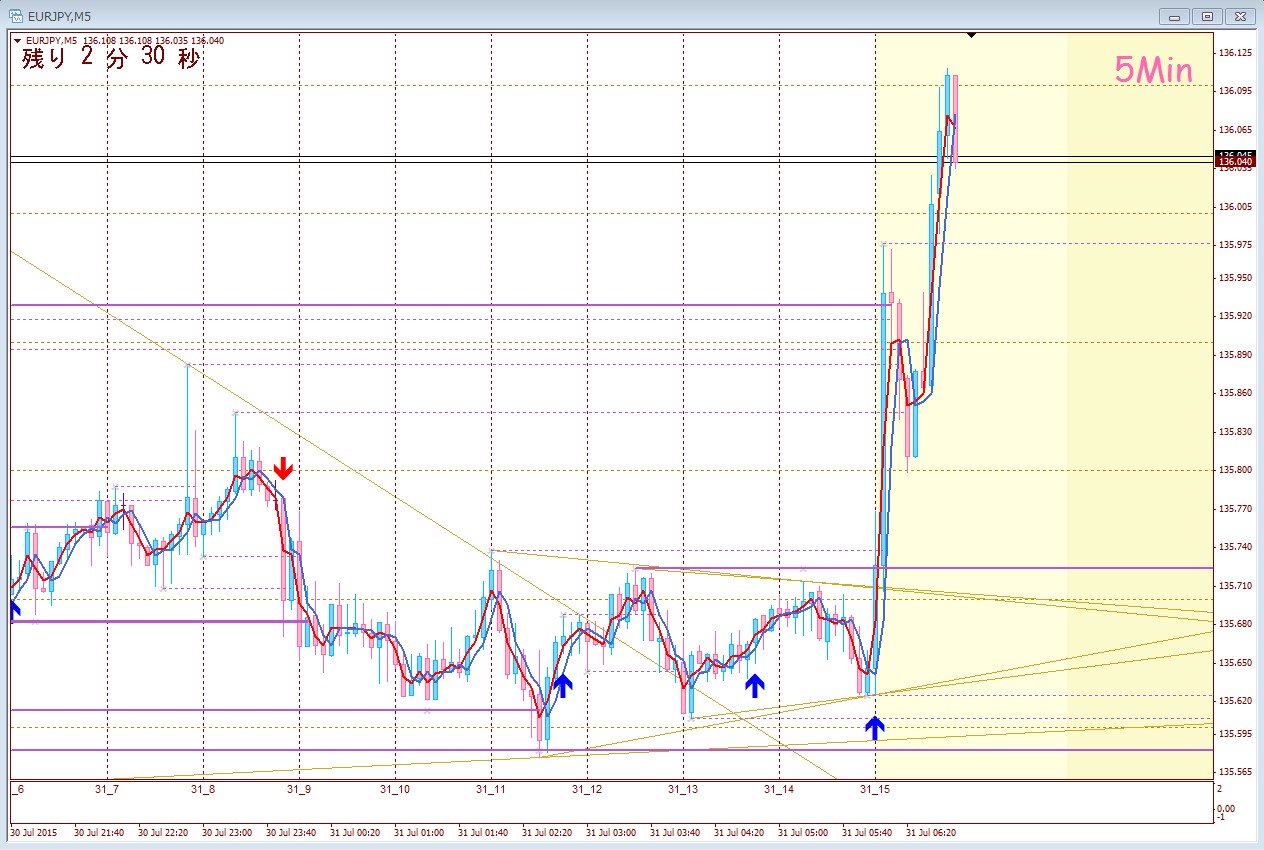The width and height of the screenshot is (1264, 850).
Task: Click the current price tag 136.040
Action: (x=1234, y=161)
